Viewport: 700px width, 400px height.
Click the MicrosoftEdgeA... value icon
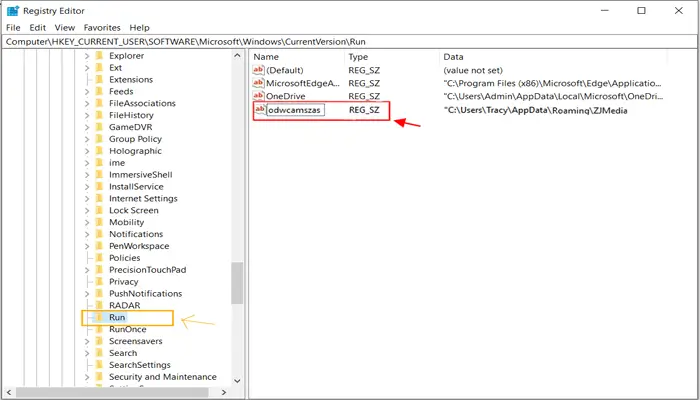pyautogui.click(x=259, y=84)
